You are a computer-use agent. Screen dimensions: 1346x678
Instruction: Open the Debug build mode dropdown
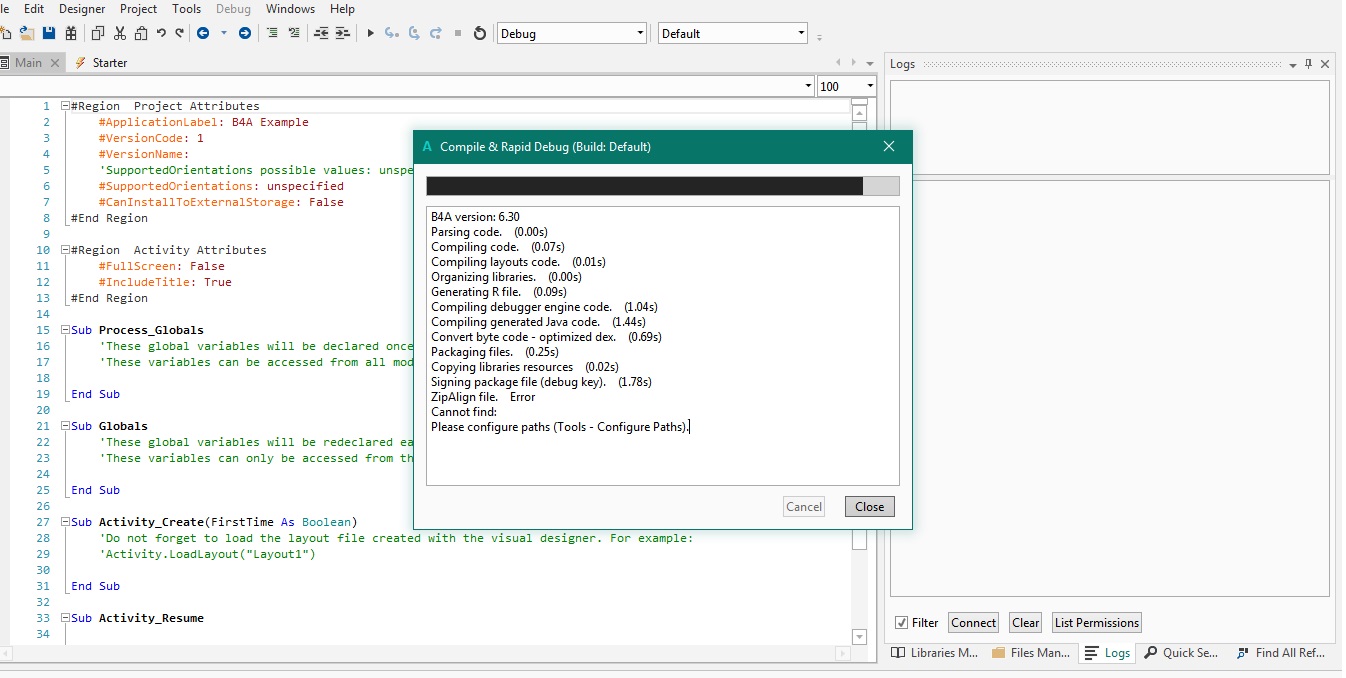click(x=640, y=33)
